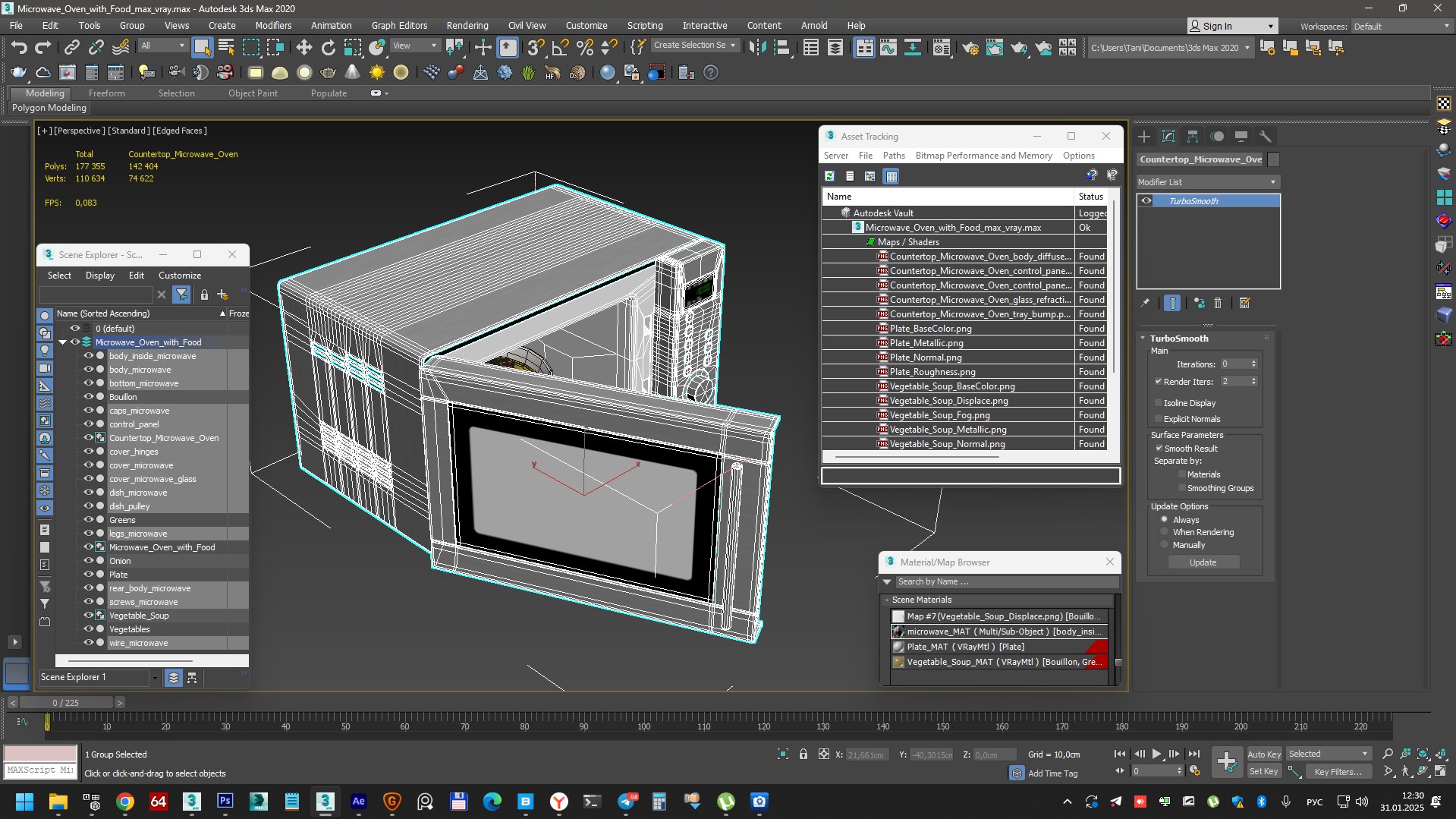Viewport: 1456px width, 819px height.
Task: Click the Auto Key button
Action: click(x=1264, y=754)
